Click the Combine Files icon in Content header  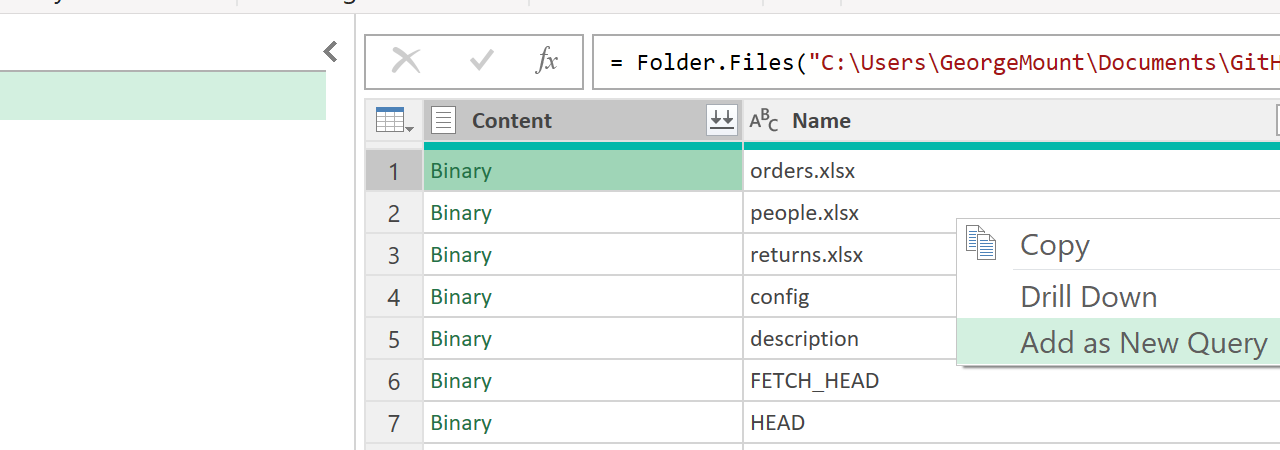pyautogui.click(x=721, y=121)
